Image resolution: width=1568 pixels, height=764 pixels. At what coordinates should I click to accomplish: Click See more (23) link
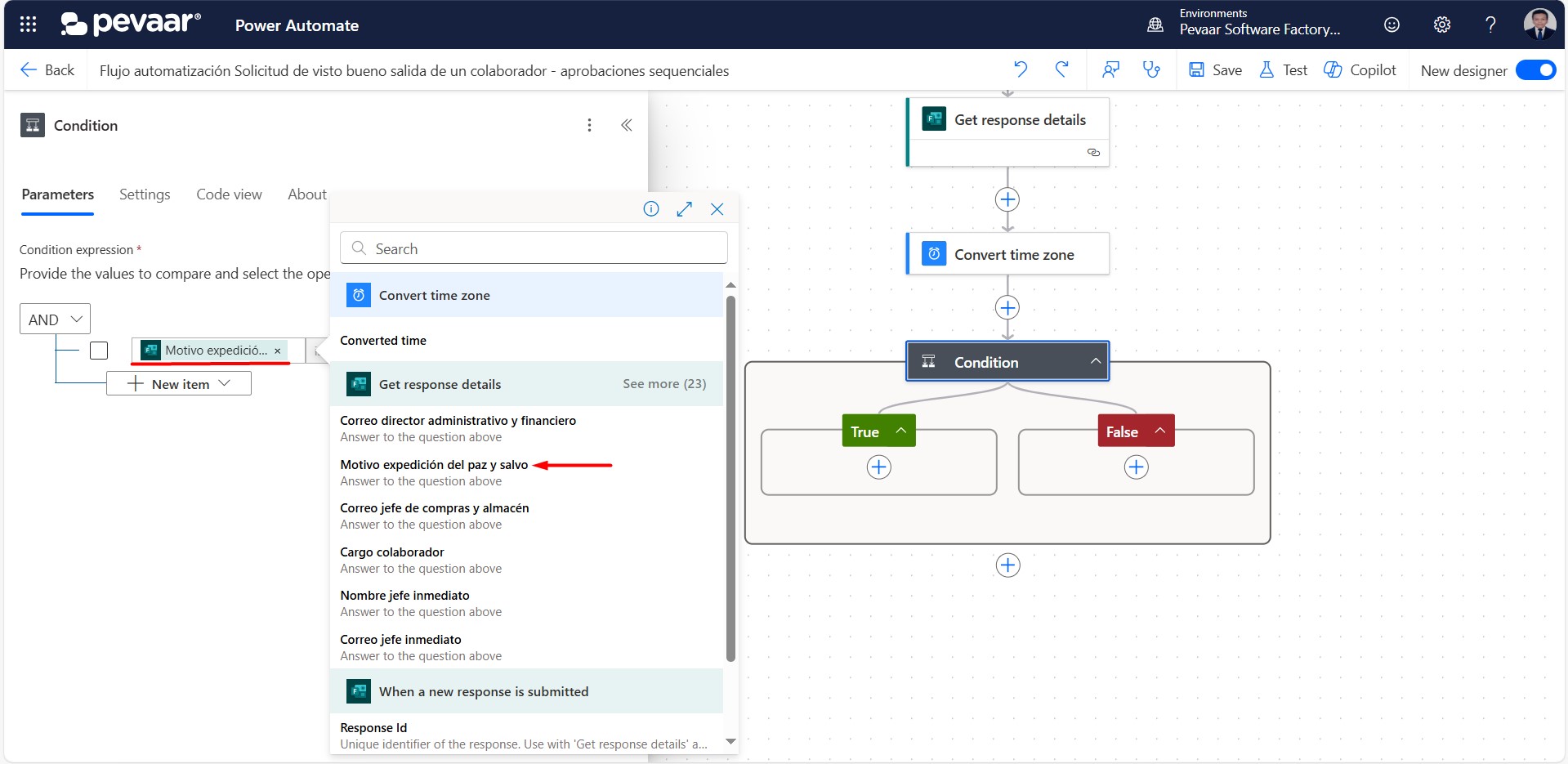click(663, 384)
